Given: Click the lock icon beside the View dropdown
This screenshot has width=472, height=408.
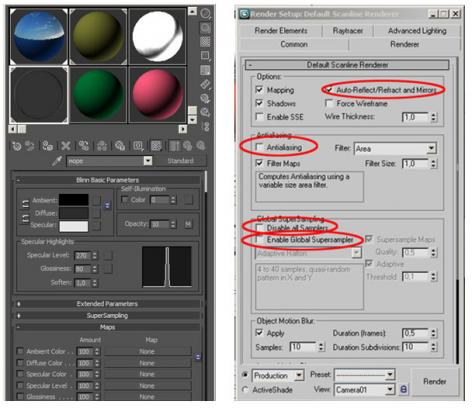Looking at the screenshot, I should coord(403,389).
